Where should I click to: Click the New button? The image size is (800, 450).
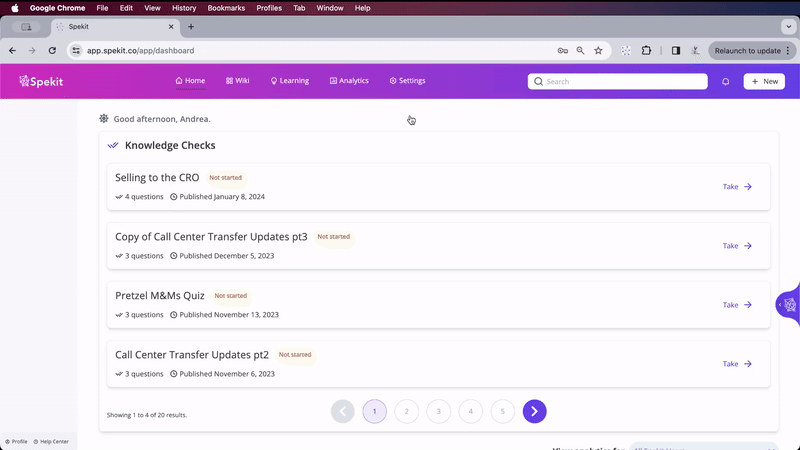pos(764,81)
